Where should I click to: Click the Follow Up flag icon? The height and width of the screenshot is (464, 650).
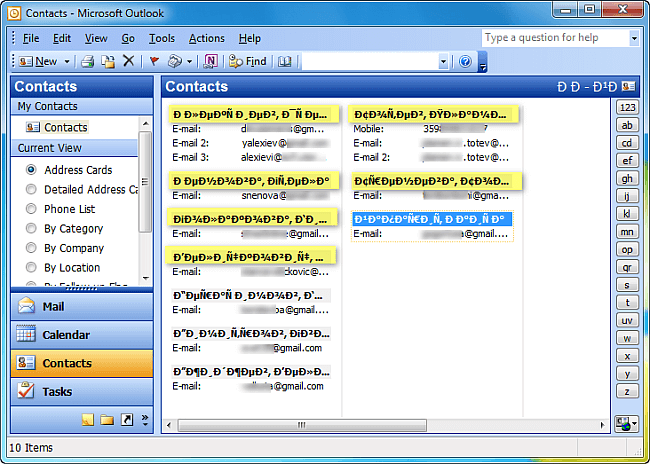154,61
